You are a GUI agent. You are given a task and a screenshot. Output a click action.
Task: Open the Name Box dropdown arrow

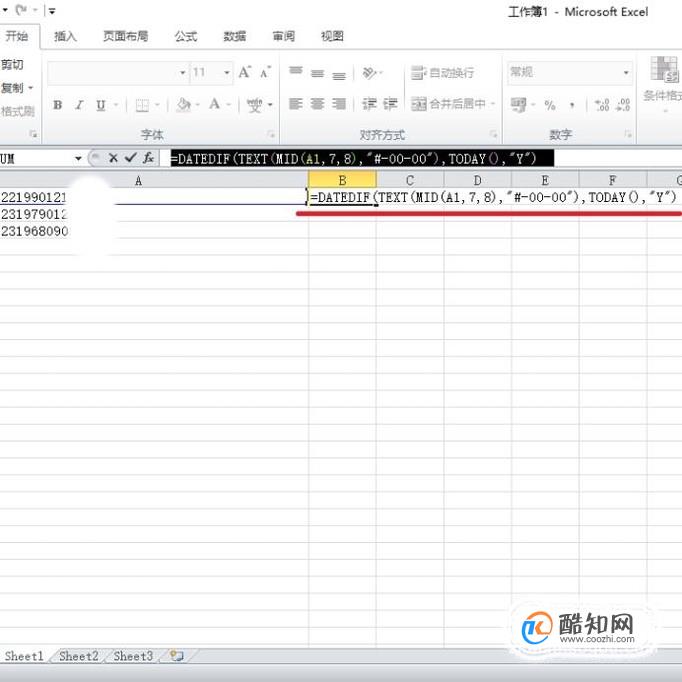click(78, 158)
